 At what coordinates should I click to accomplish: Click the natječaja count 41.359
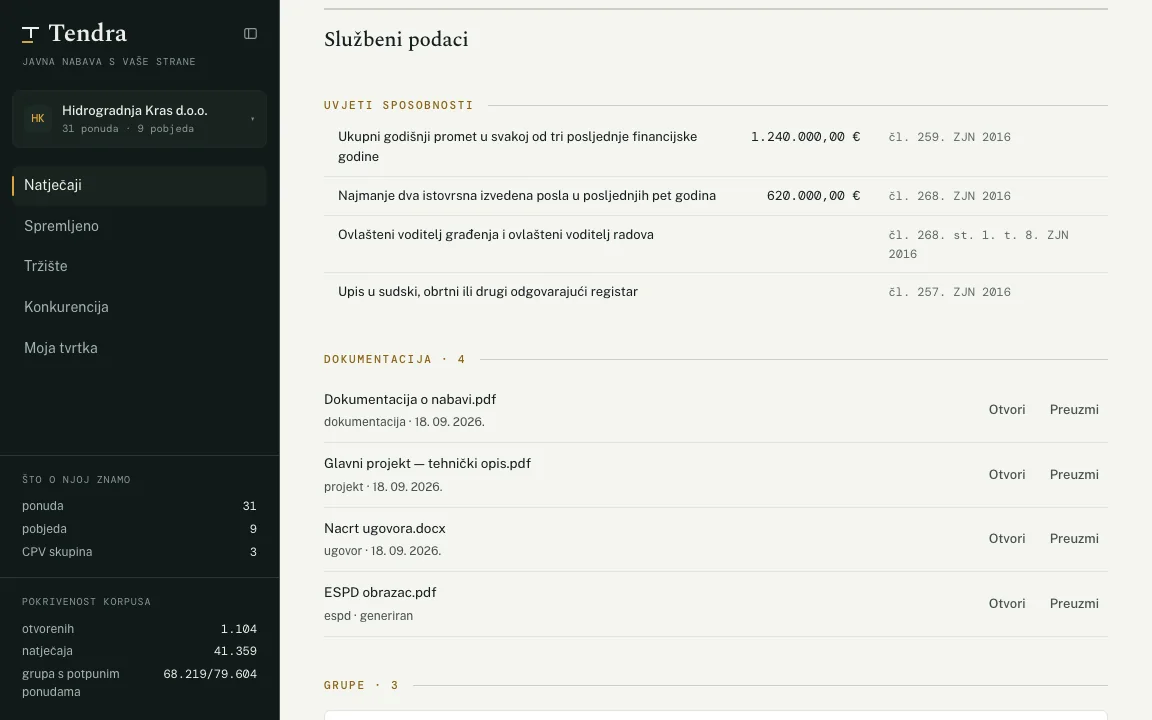[235, 651]
